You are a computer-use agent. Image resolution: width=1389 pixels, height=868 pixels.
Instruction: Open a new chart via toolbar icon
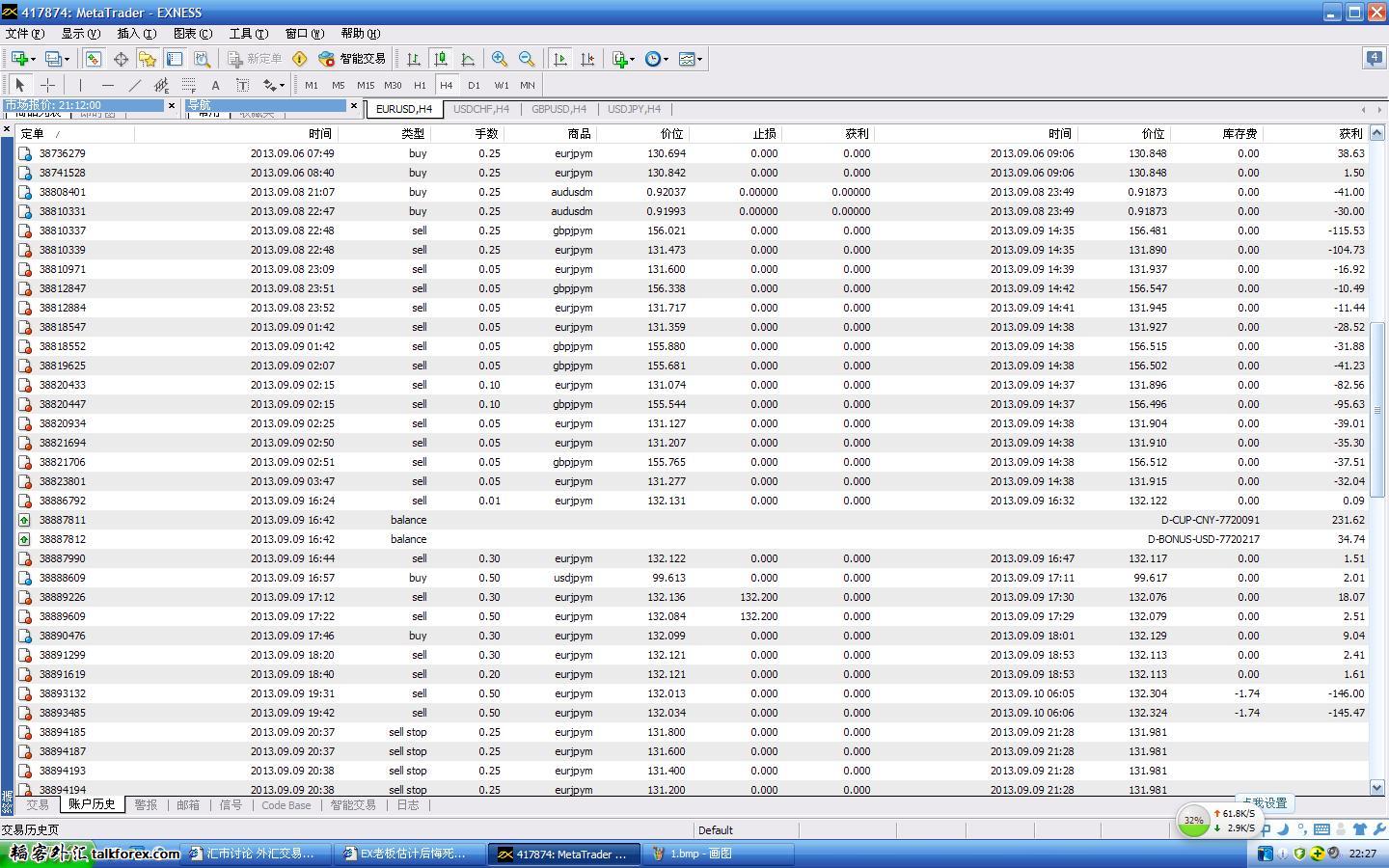(23, 59)
